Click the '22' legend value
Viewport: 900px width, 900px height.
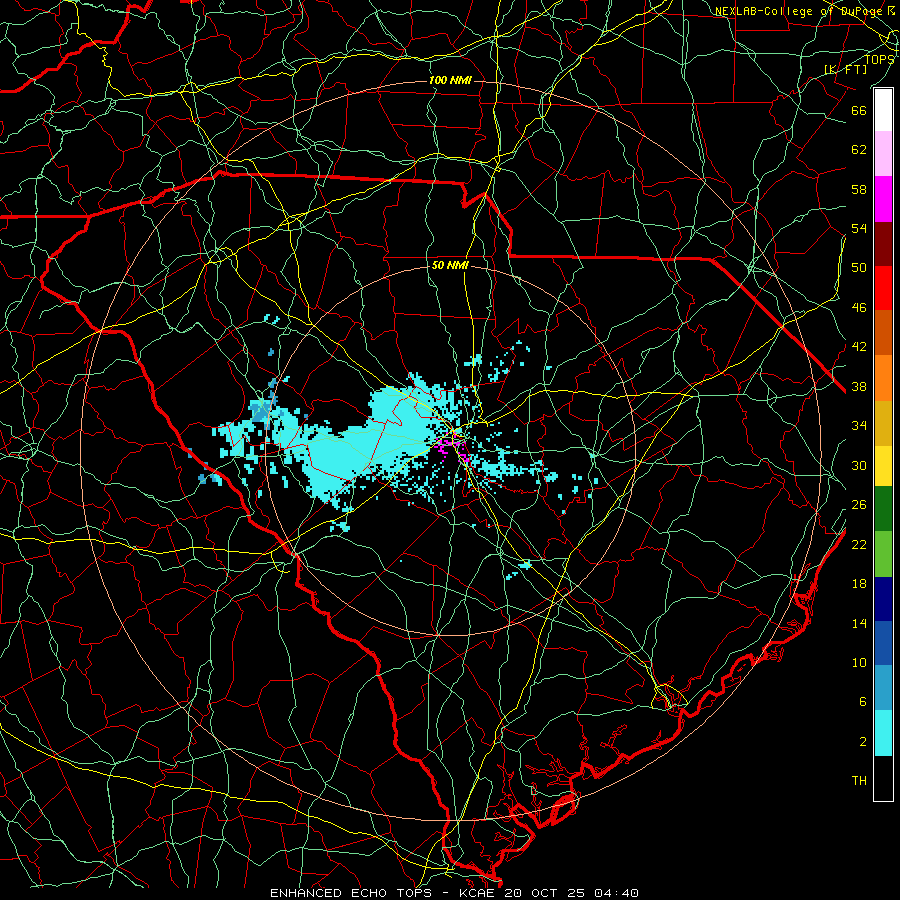click(859, 545)
